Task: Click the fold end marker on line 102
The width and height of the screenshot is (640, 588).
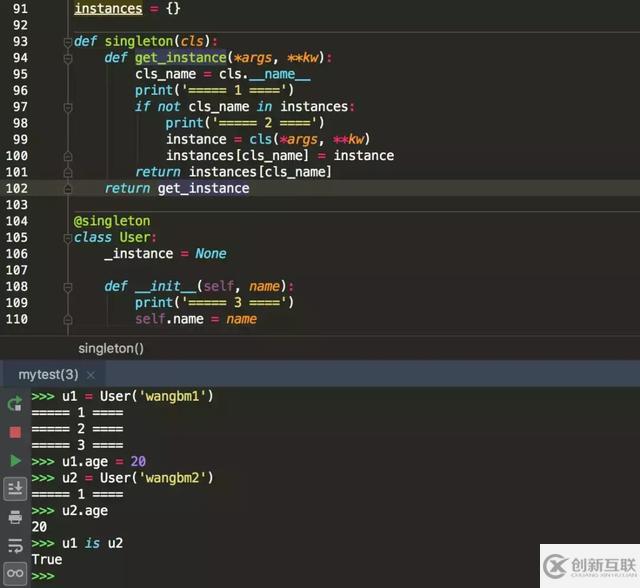Action: pyautogui.click(x=68, y=188)
